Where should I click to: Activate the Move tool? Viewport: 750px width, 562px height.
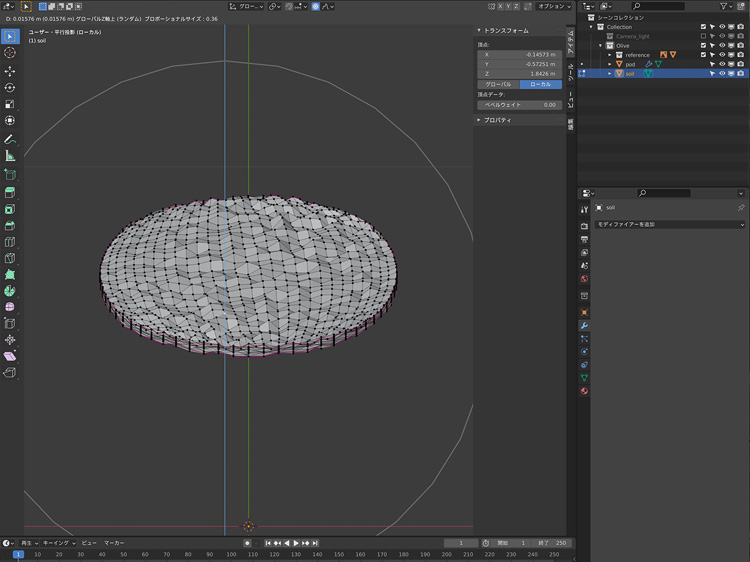pos(10,71)
